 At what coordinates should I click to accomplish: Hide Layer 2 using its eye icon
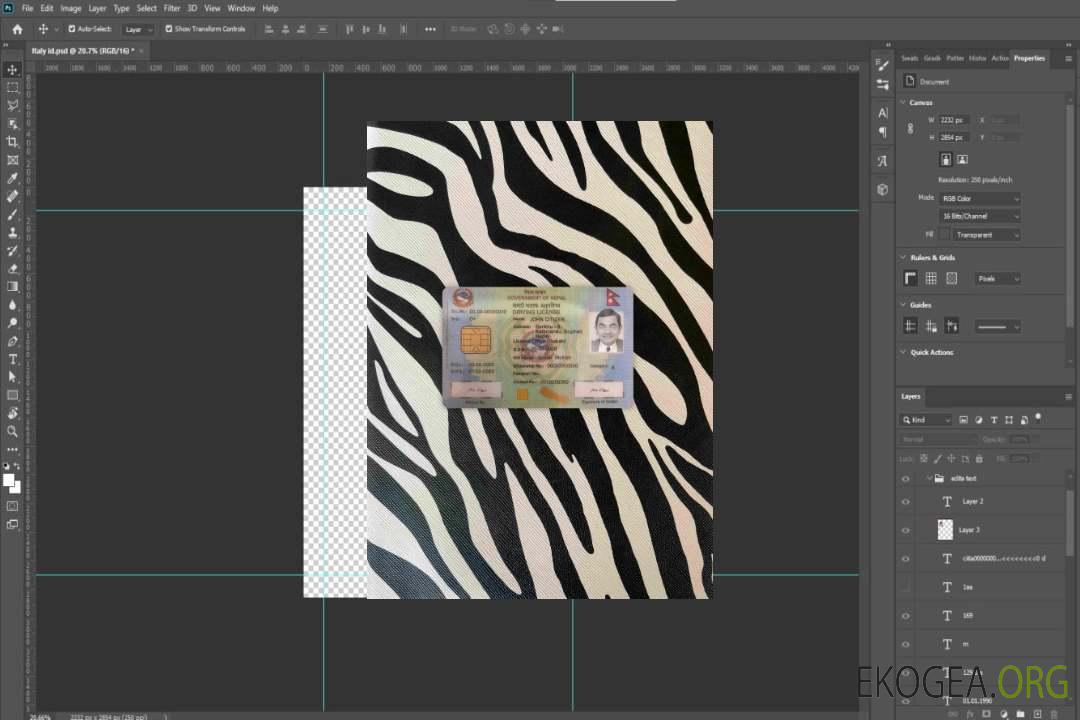point(906,502)
